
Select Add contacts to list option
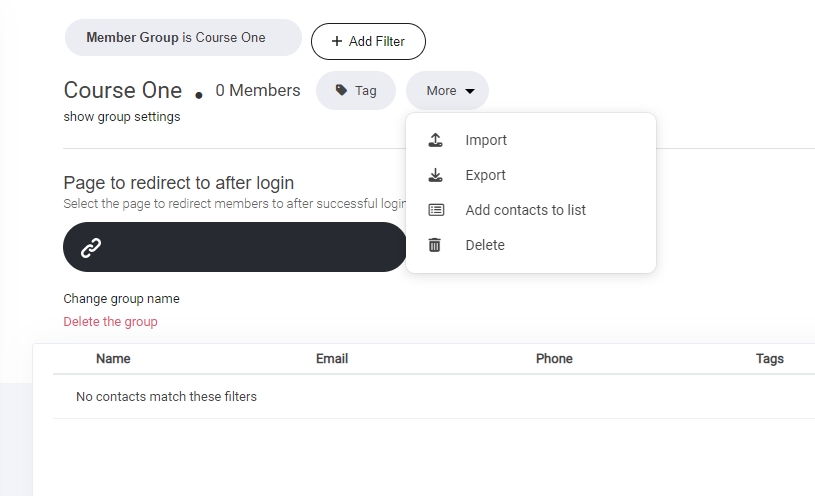(x=525, y=210)
